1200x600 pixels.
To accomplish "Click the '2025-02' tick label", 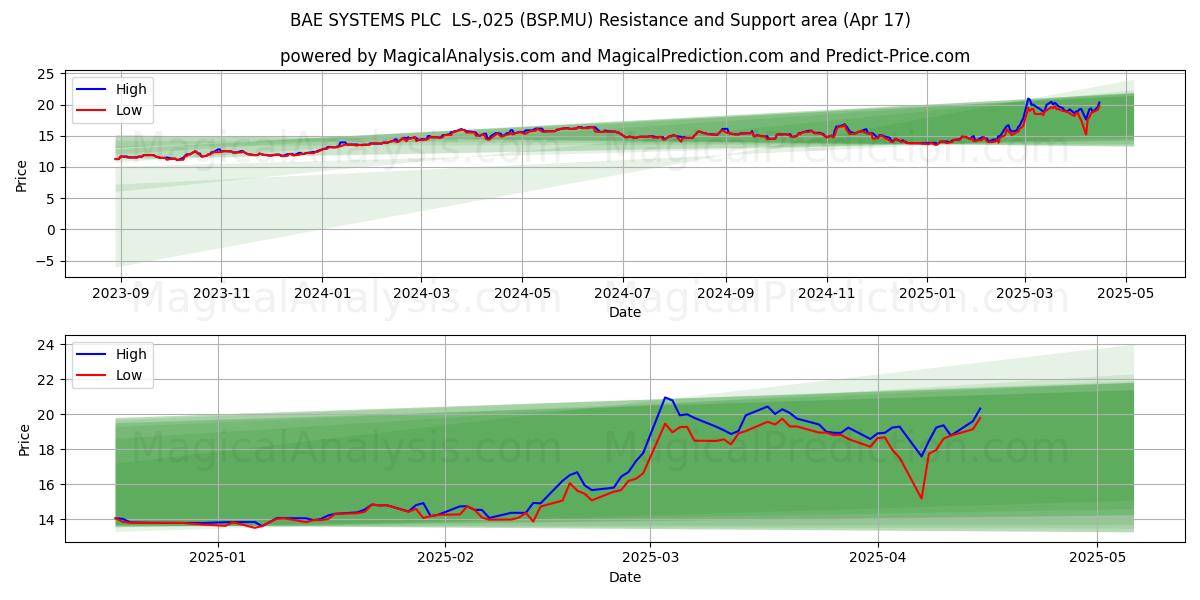I will 444,558.
